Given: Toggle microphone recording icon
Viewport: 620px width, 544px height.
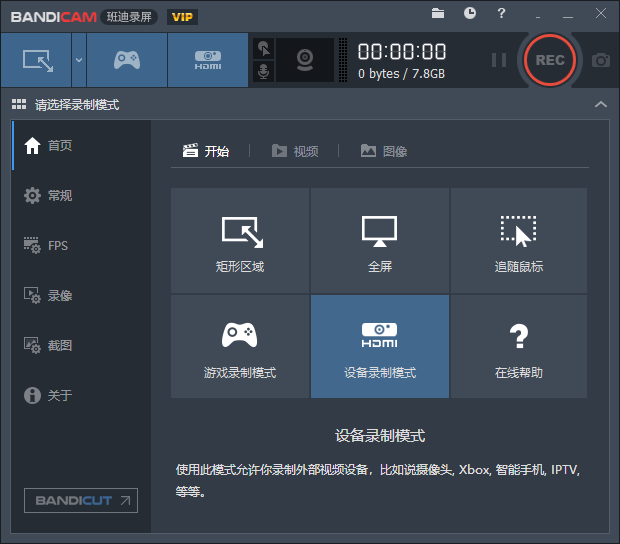Looking at the screenshot, I should click(263, 72).
